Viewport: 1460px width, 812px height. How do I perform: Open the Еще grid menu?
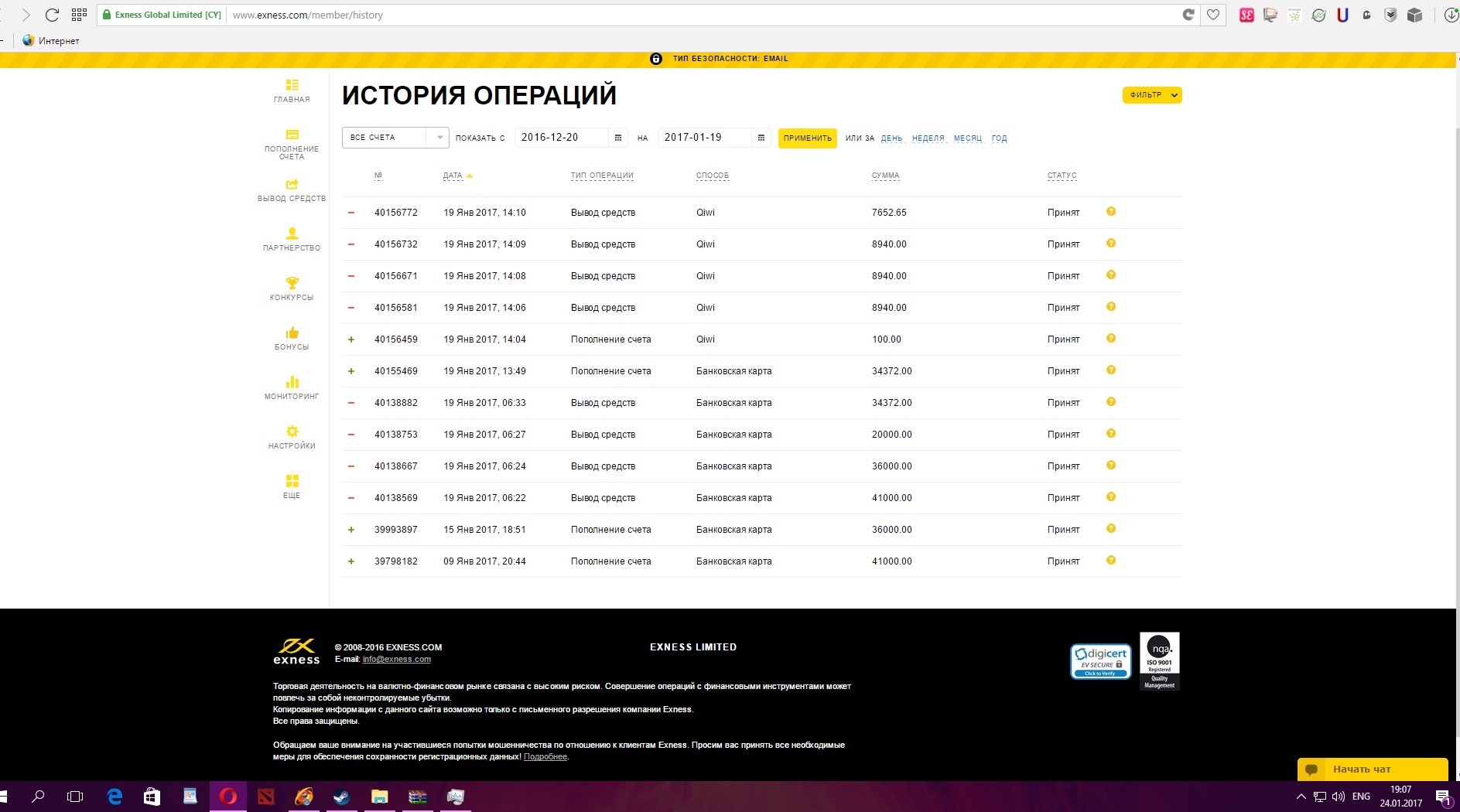click(x=292, y=486)
